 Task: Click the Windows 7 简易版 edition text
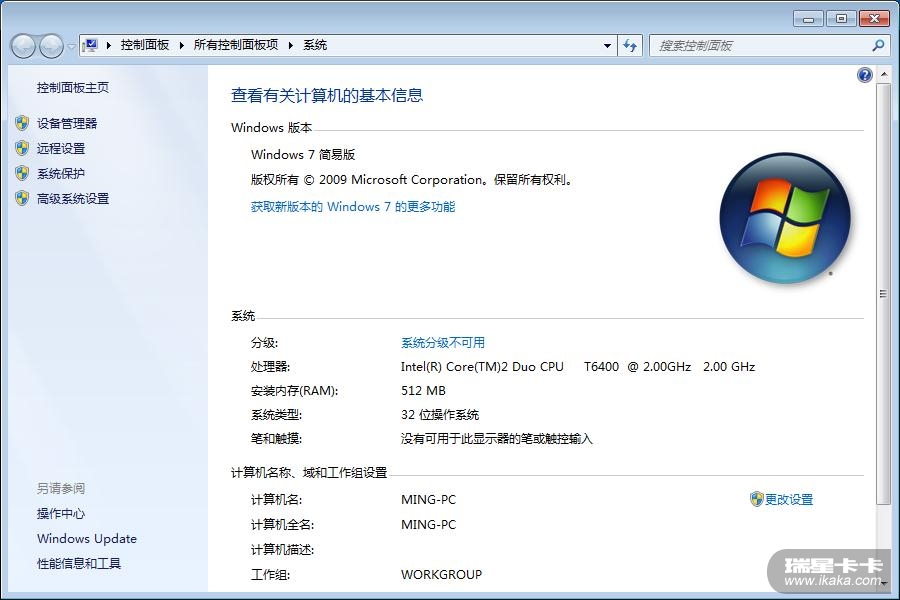302,154
